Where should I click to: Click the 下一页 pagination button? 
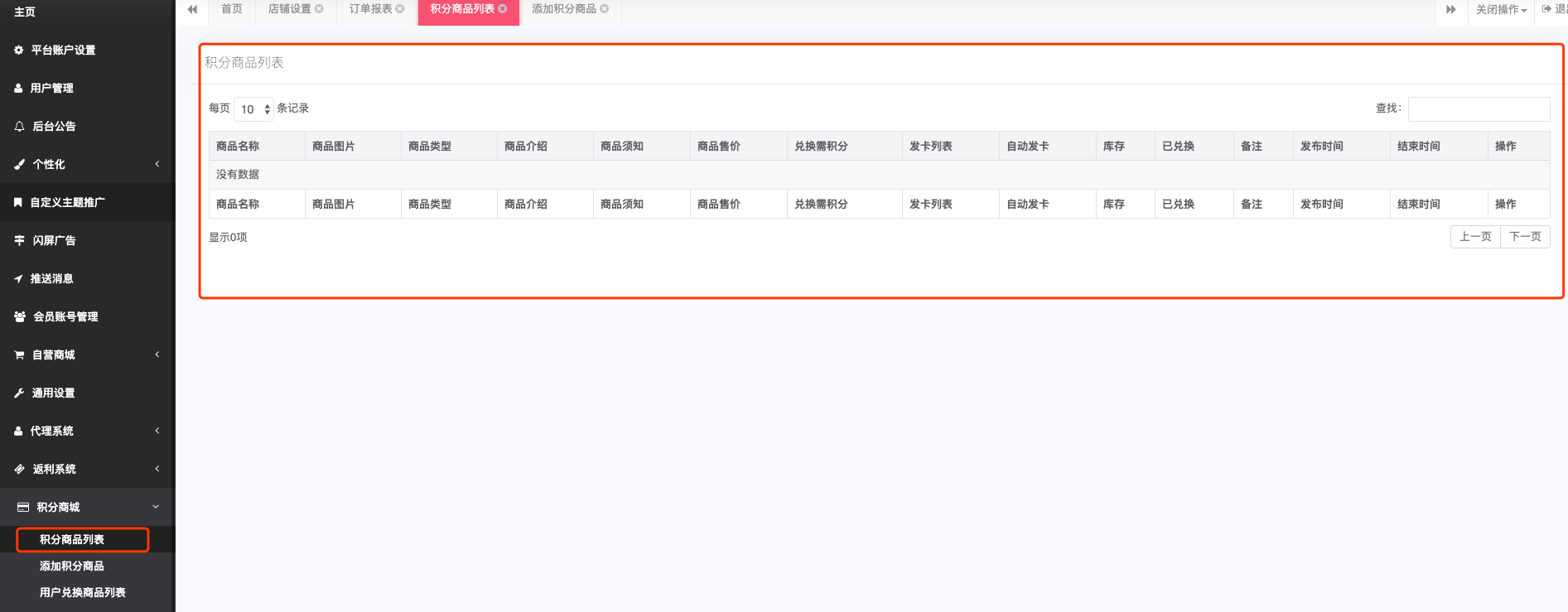pos(1525,237)
